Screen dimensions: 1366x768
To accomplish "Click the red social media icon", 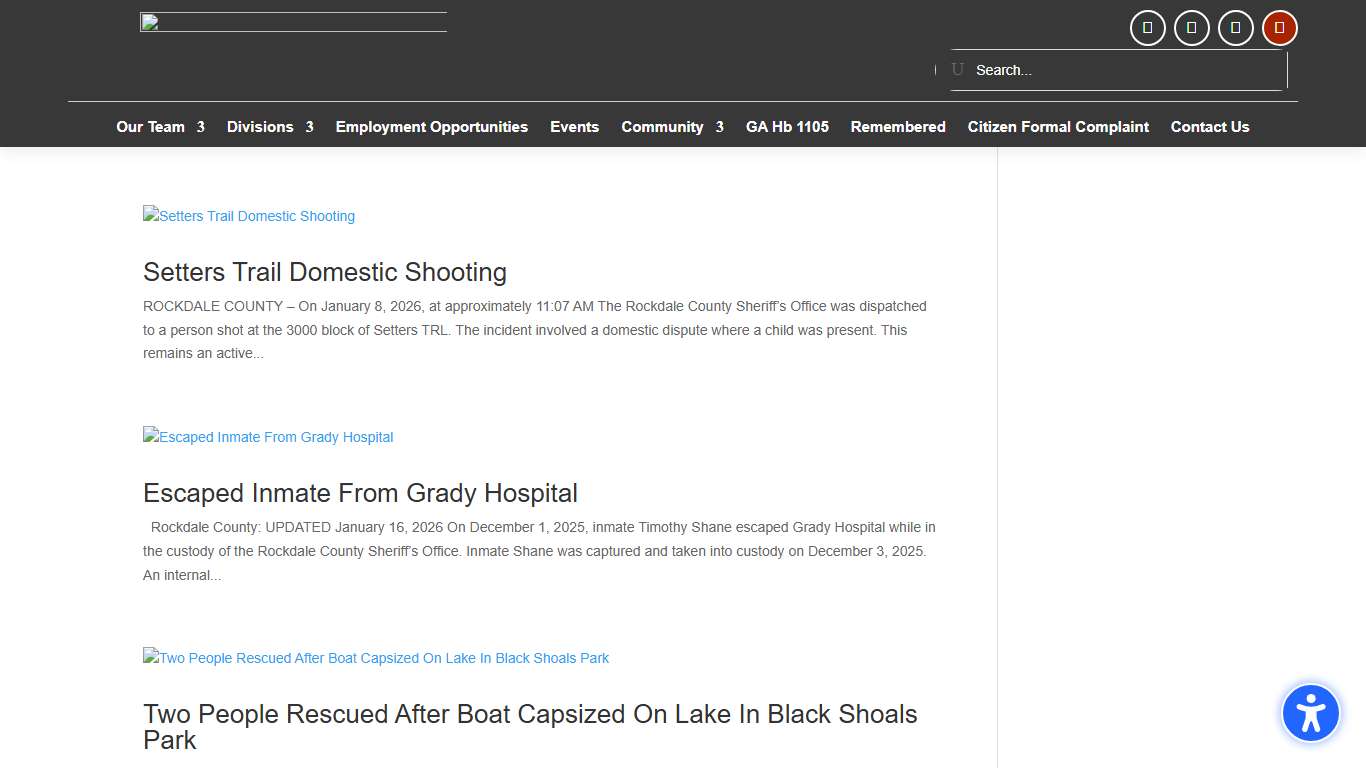I will tap(1279, 28).
